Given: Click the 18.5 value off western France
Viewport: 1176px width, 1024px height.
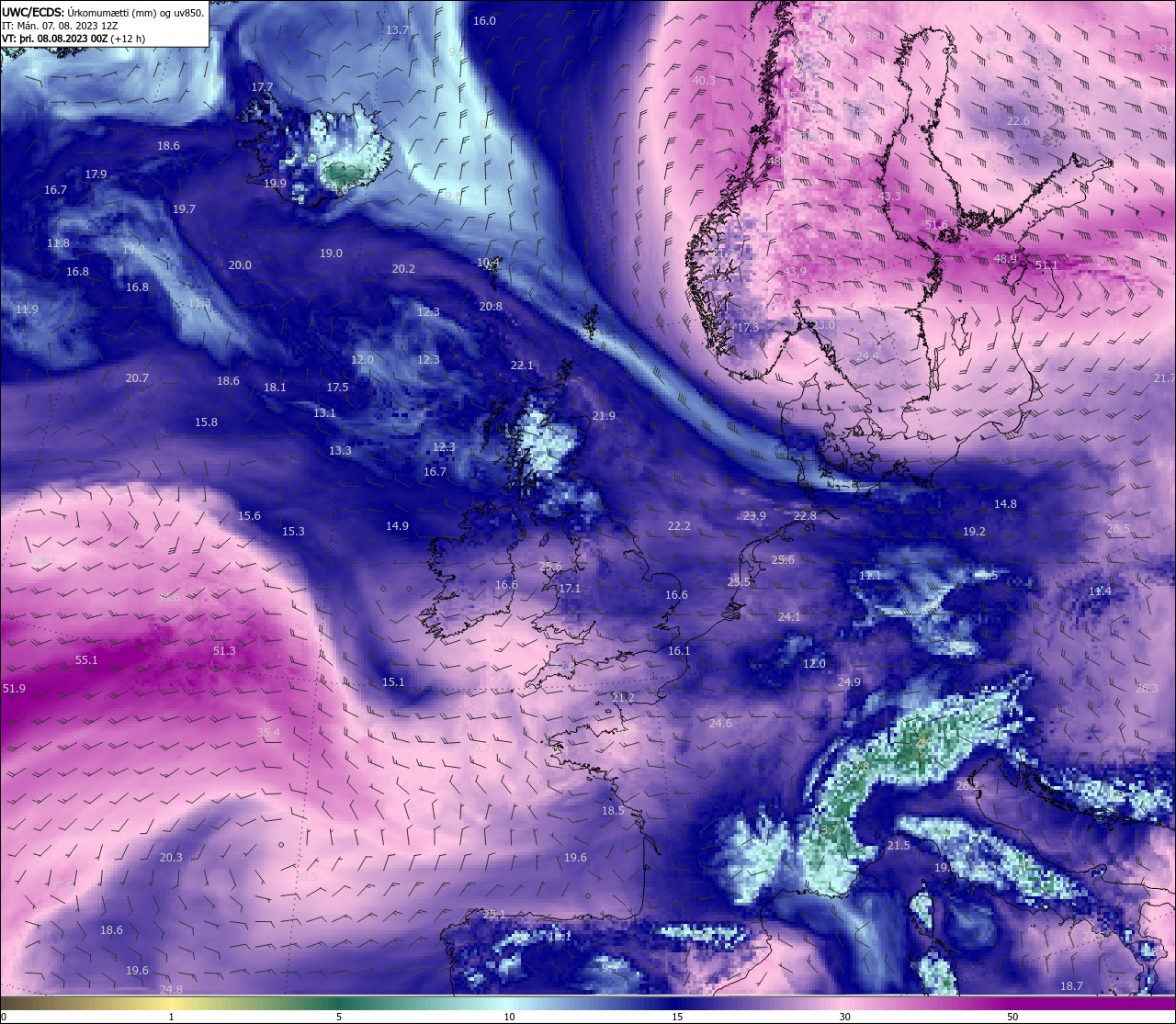Looking at the screenshot, I should (613, 811).
